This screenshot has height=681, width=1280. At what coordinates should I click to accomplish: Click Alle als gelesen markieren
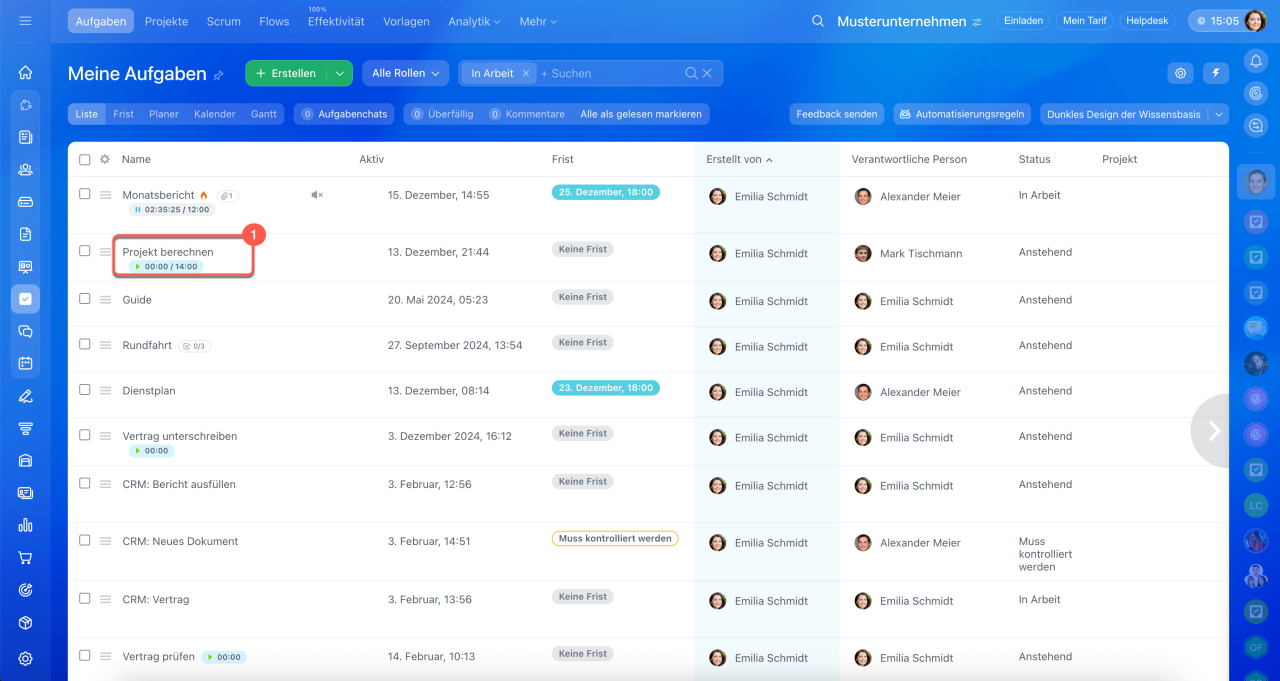[640, 114]
